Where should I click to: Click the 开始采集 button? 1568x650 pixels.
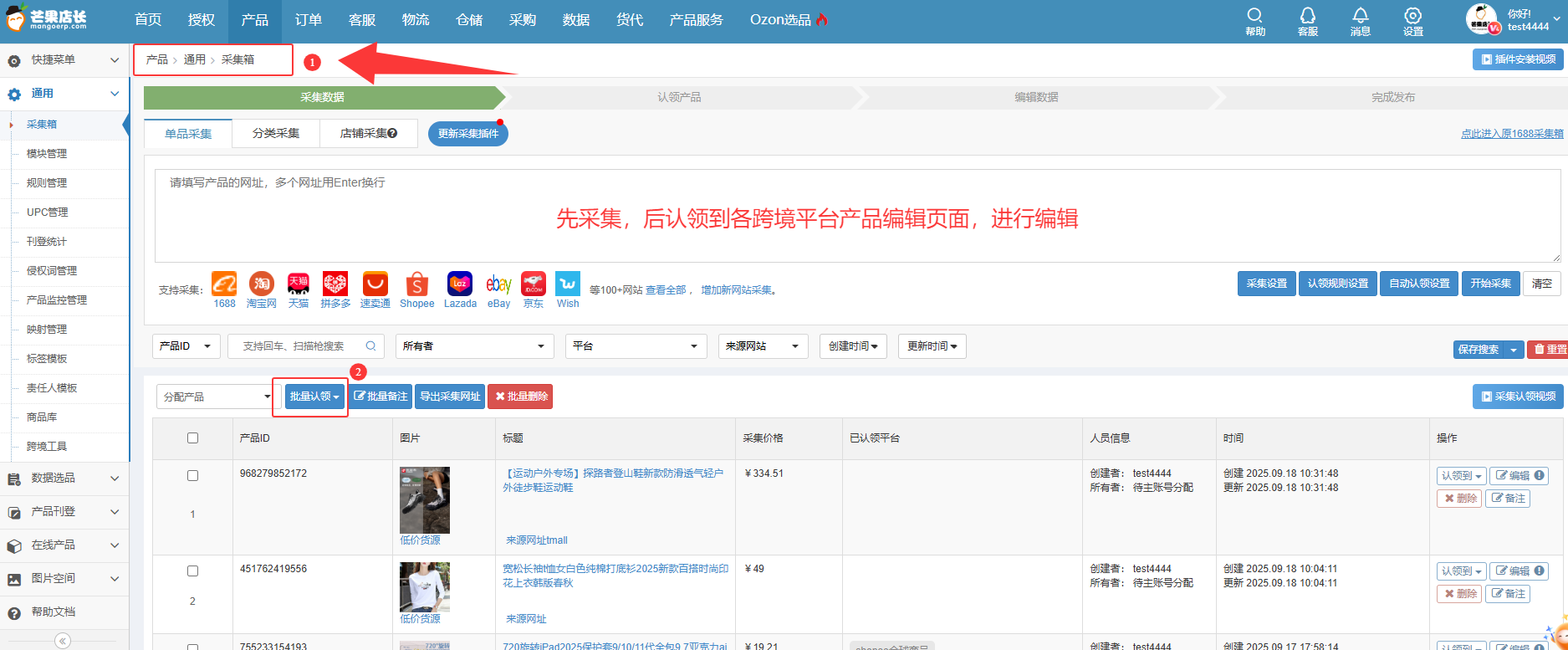tap(1490, 284)
